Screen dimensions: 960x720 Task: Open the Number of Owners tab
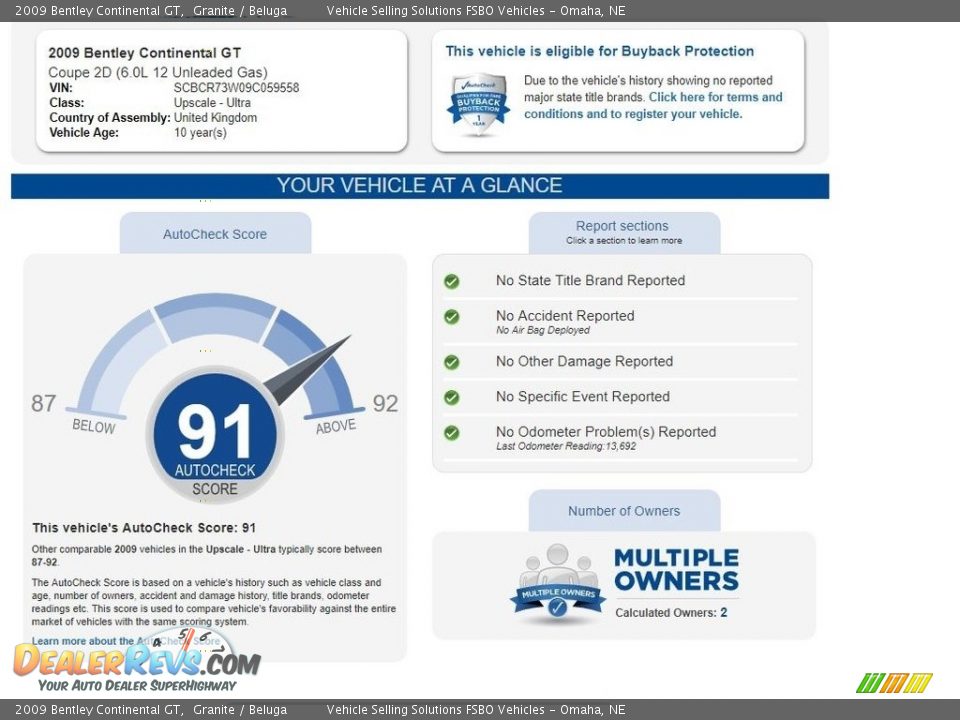point(624,511)
